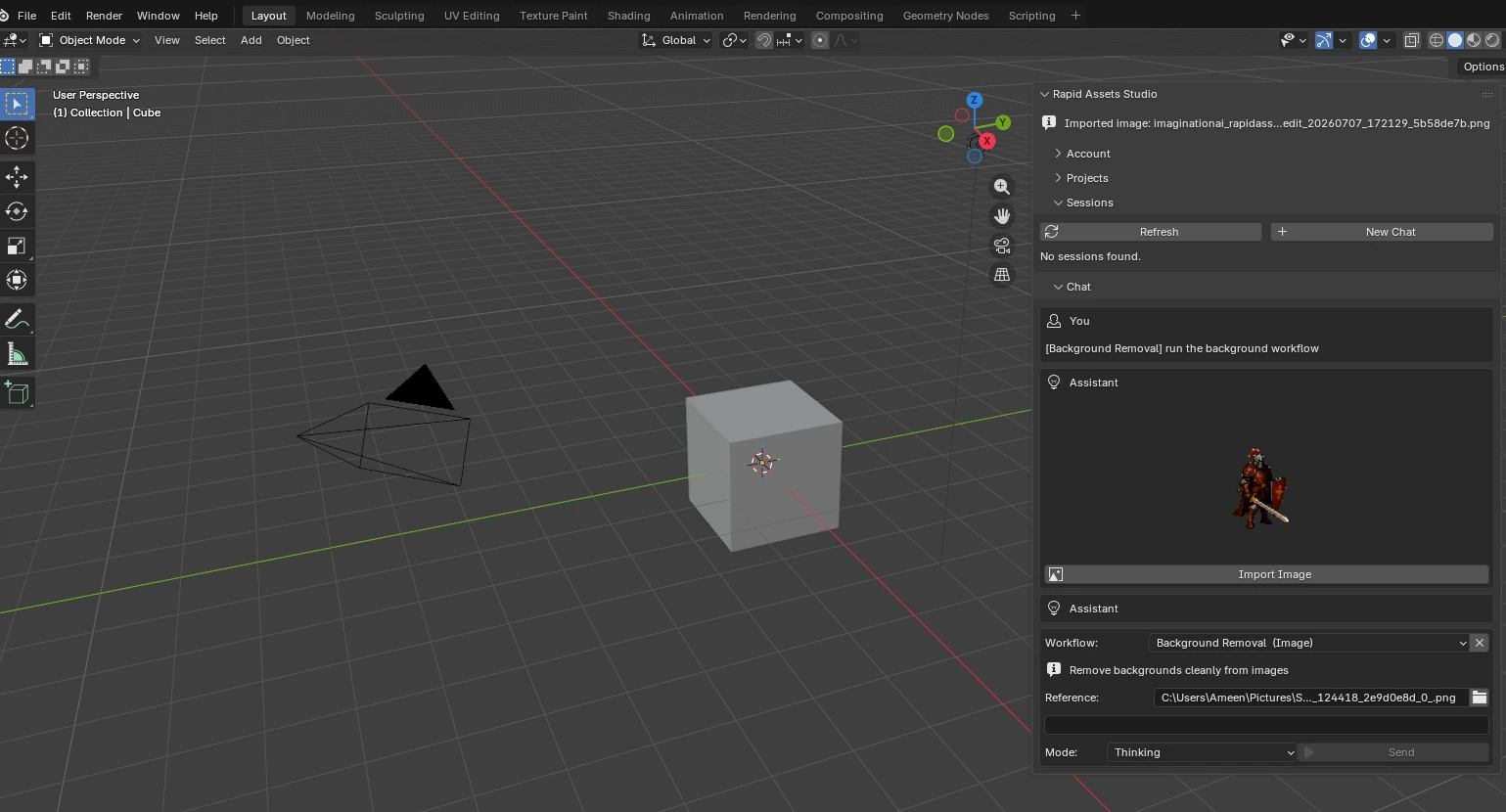Switch perspective/orthographic grid icon
1506x812 pixels.
[x=1001, y=275]
